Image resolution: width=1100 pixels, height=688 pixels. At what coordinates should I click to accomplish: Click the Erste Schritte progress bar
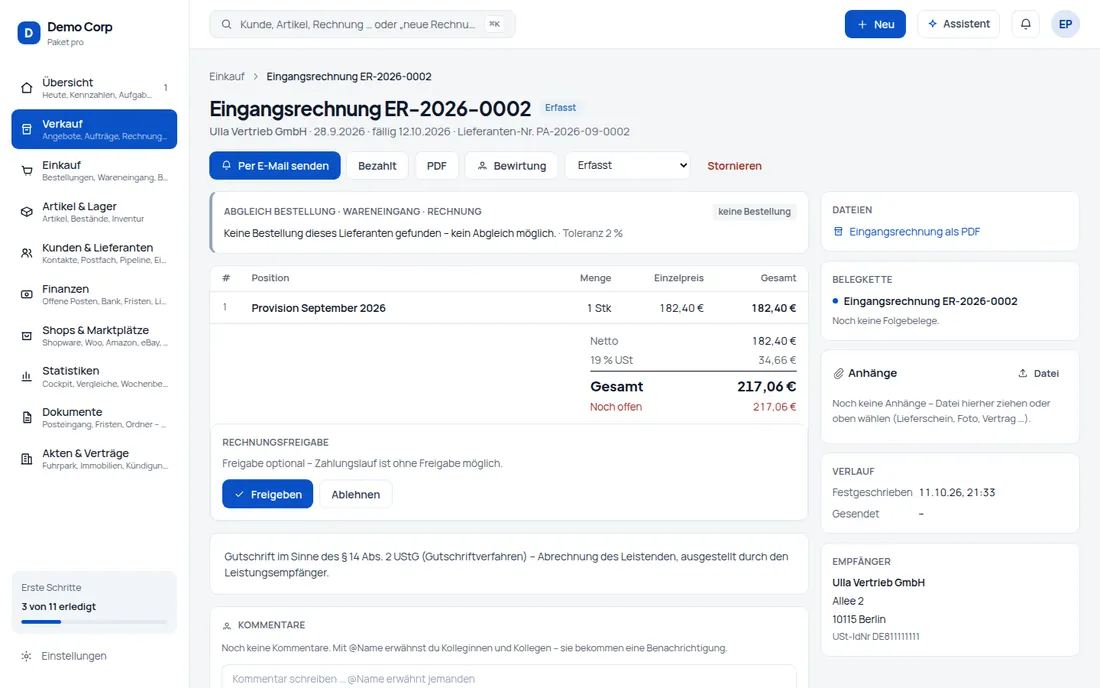tap(94, 622)
